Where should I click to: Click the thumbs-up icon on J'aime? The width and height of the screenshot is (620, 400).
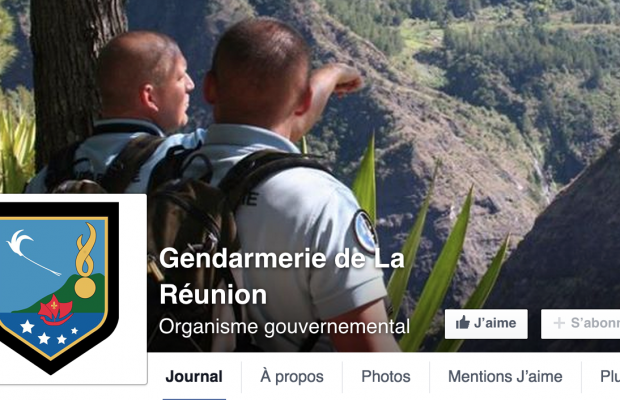point(463,323)
